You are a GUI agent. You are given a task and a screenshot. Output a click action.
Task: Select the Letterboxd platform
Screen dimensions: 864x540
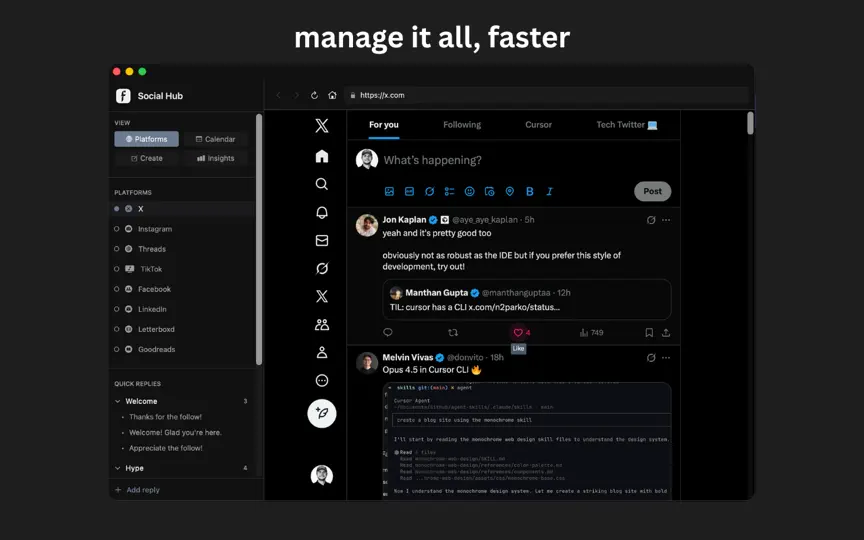[x=182, y=329]
